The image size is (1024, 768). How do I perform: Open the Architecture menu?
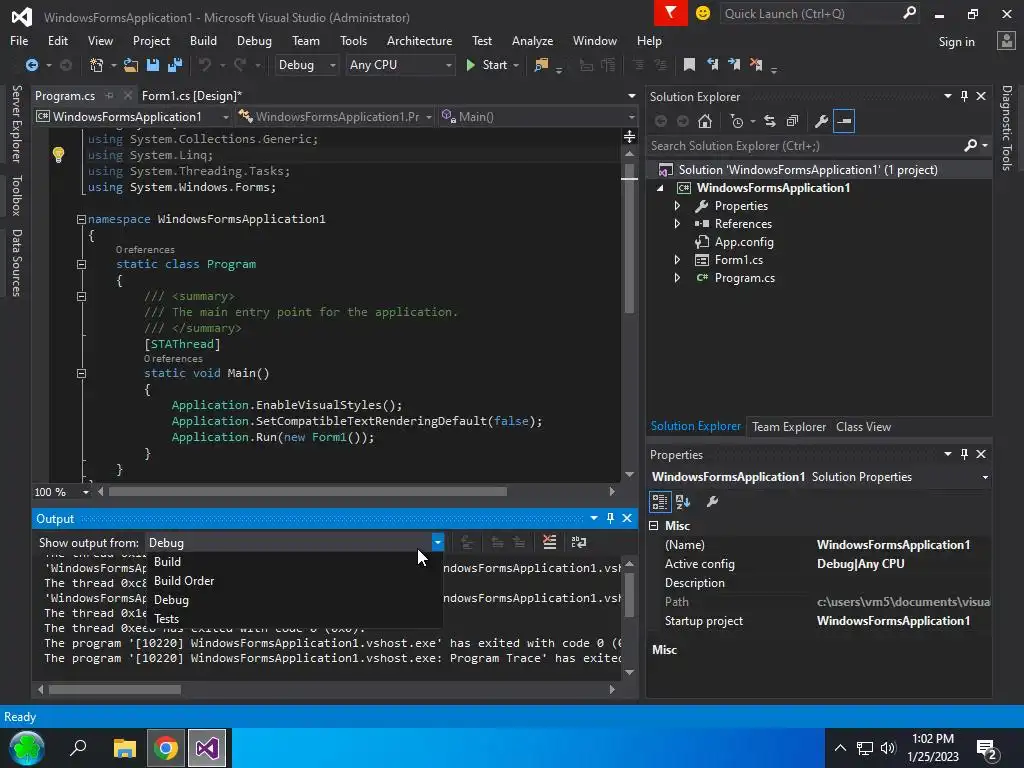pos(419,40)
